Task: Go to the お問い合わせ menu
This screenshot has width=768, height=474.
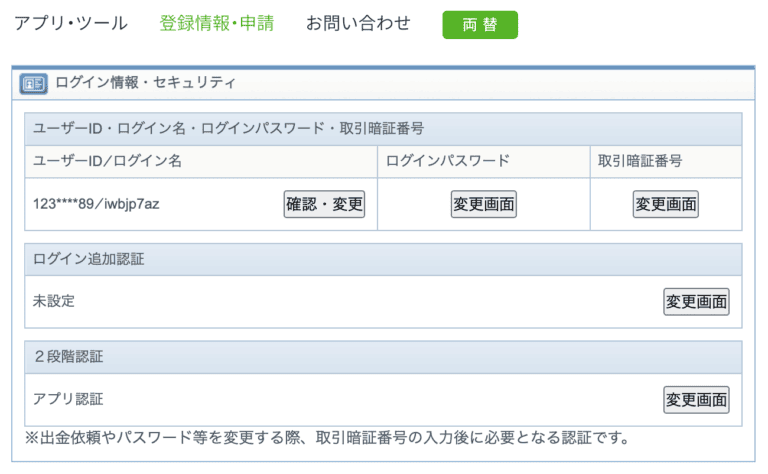Action: click(358, 24)
